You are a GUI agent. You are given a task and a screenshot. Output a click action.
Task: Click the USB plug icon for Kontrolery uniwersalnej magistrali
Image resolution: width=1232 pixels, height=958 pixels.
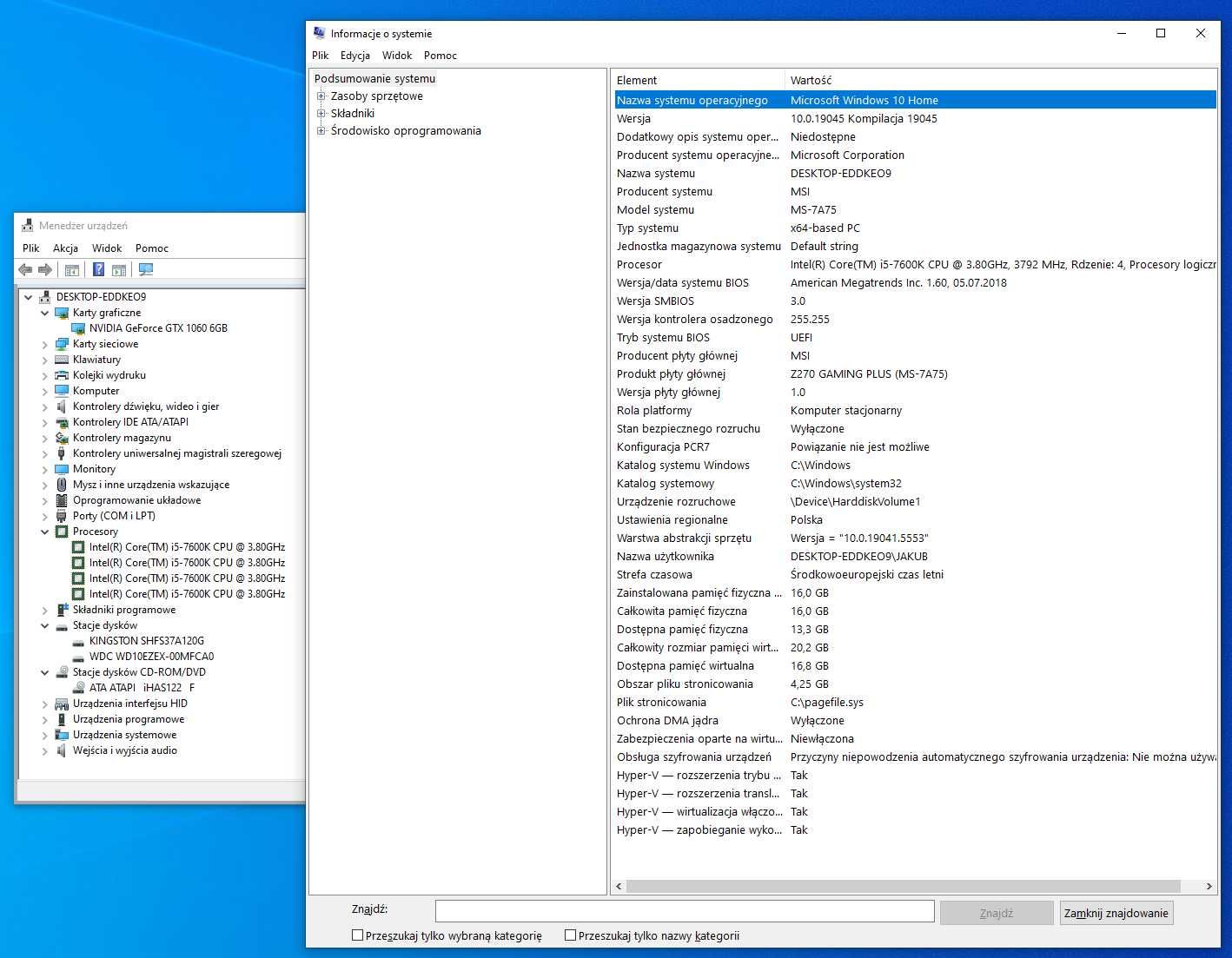click(x=62, y=453)
